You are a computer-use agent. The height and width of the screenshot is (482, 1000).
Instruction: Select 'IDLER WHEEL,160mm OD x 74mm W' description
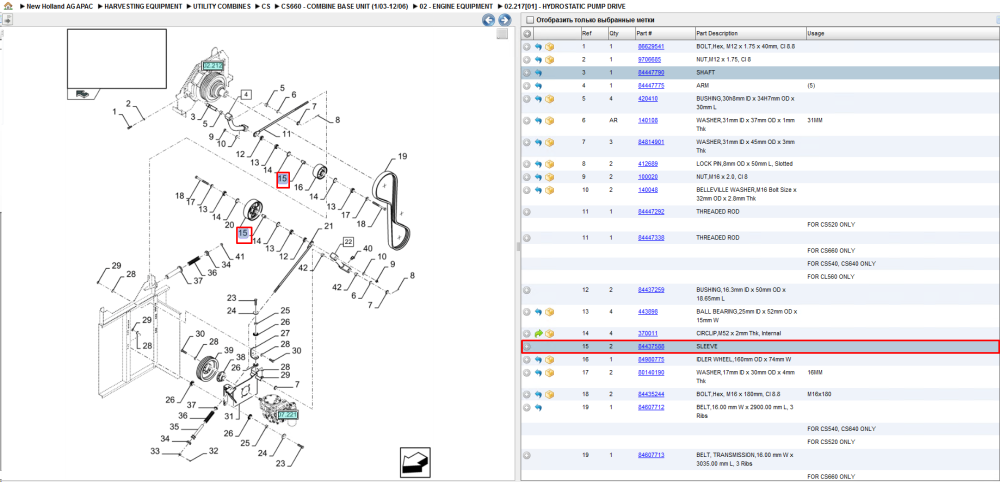click(x=744, y=360)
